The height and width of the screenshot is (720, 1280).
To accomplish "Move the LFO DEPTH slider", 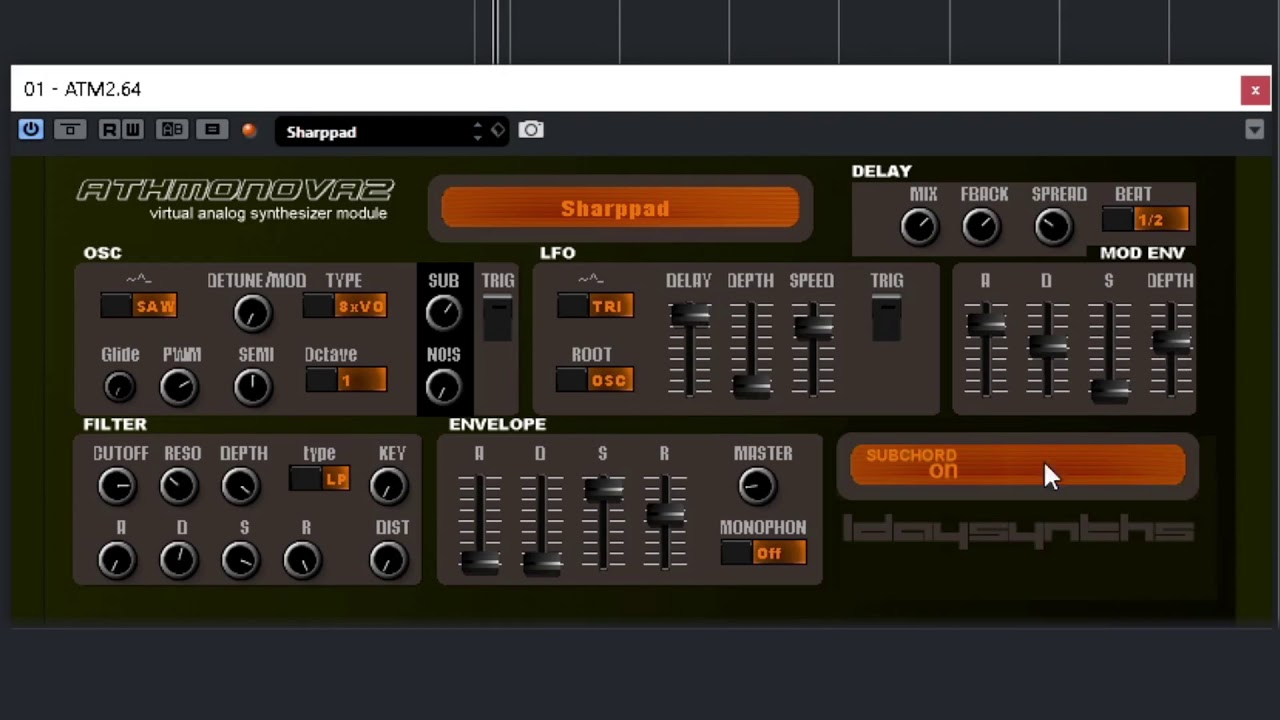I will point(751,386).
